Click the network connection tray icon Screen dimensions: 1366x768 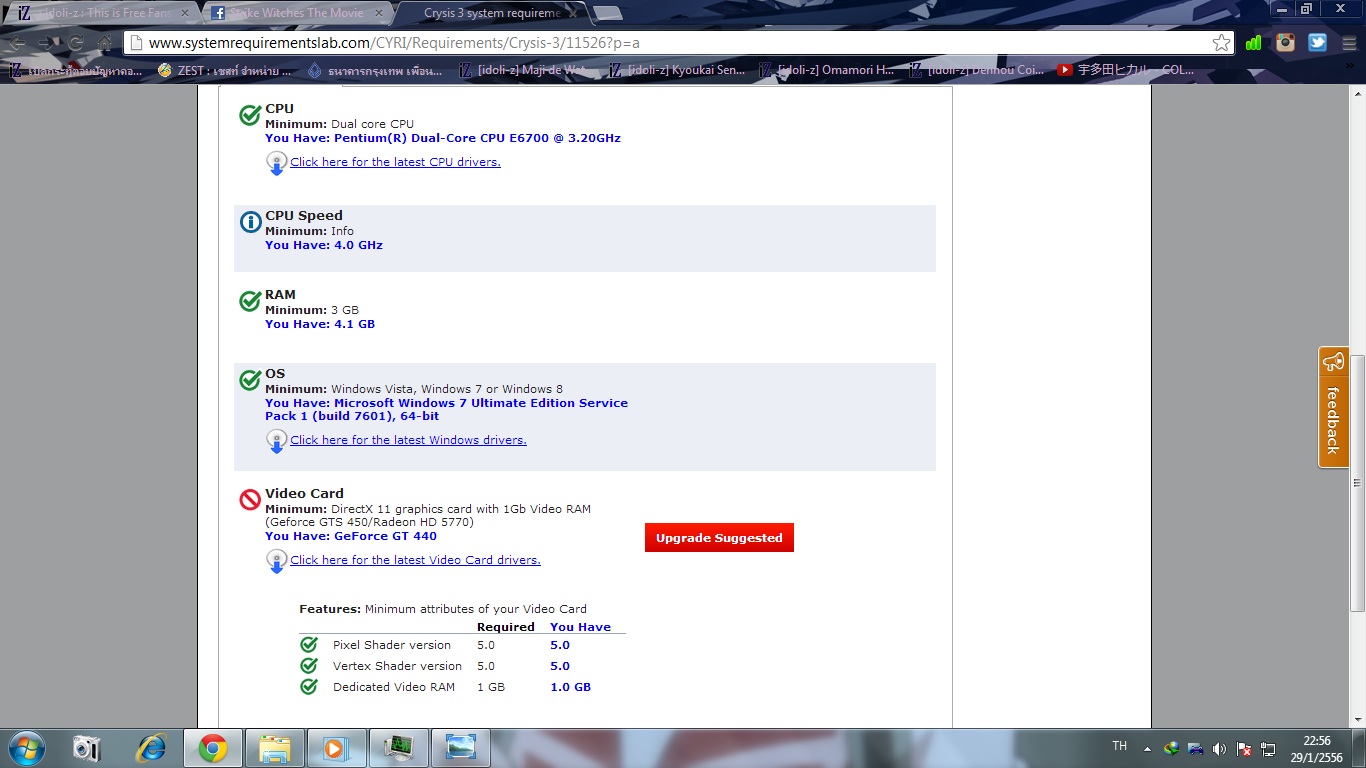coord(1269,749)
